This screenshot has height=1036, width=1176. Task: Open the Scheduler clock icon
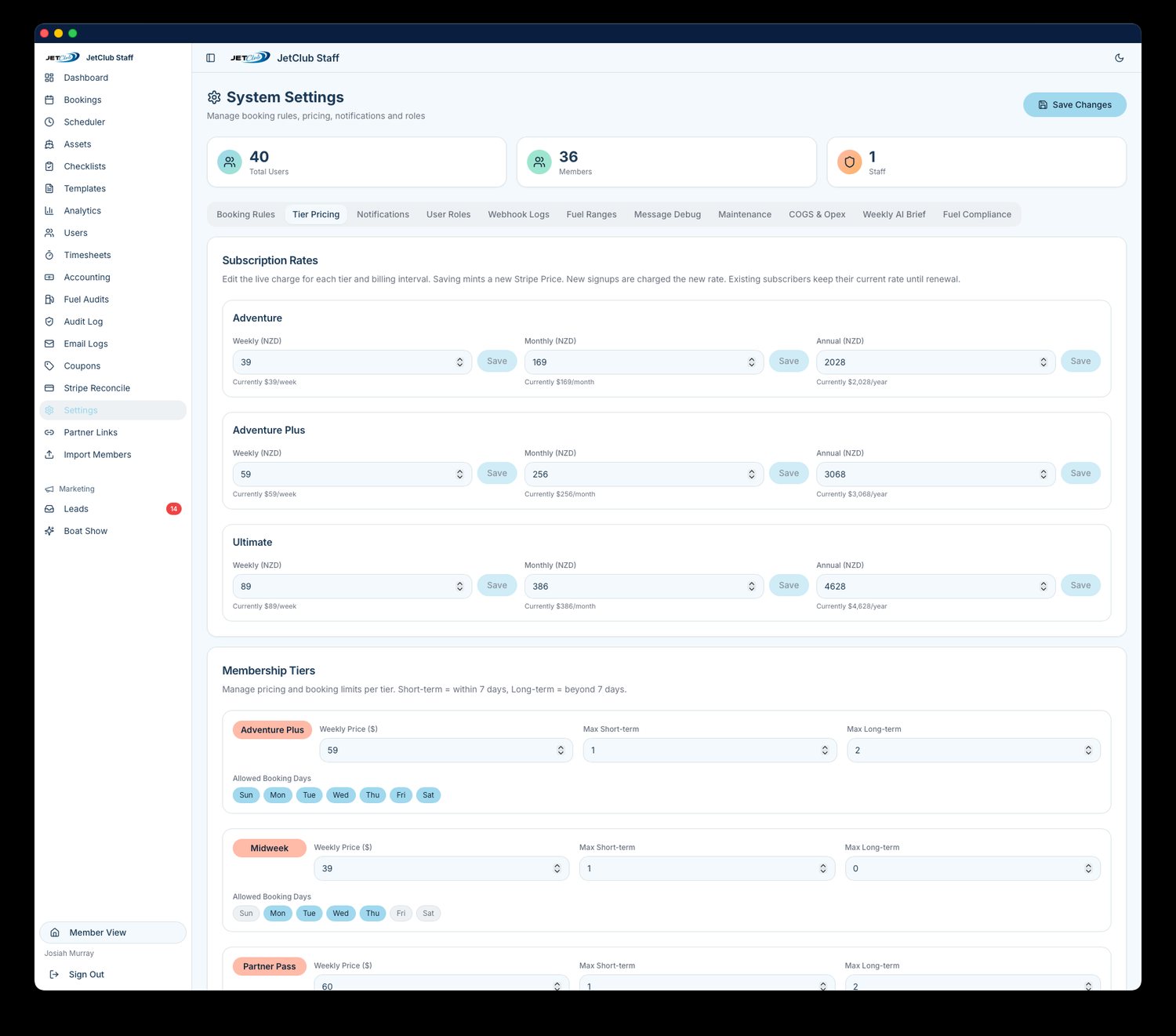coord(49,122)
